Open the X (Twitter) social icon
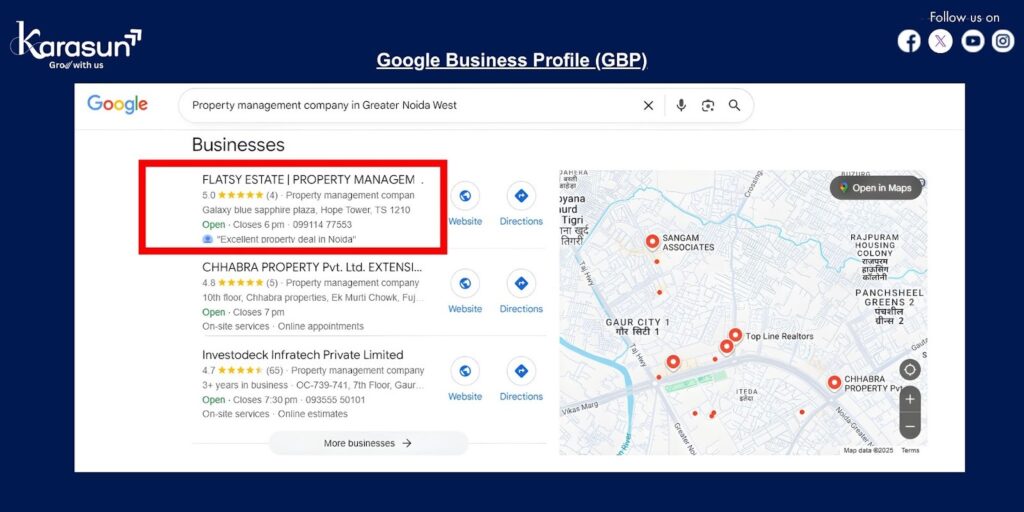The height and width of the screenshot is (512, 1024). (x=940, y=41)
